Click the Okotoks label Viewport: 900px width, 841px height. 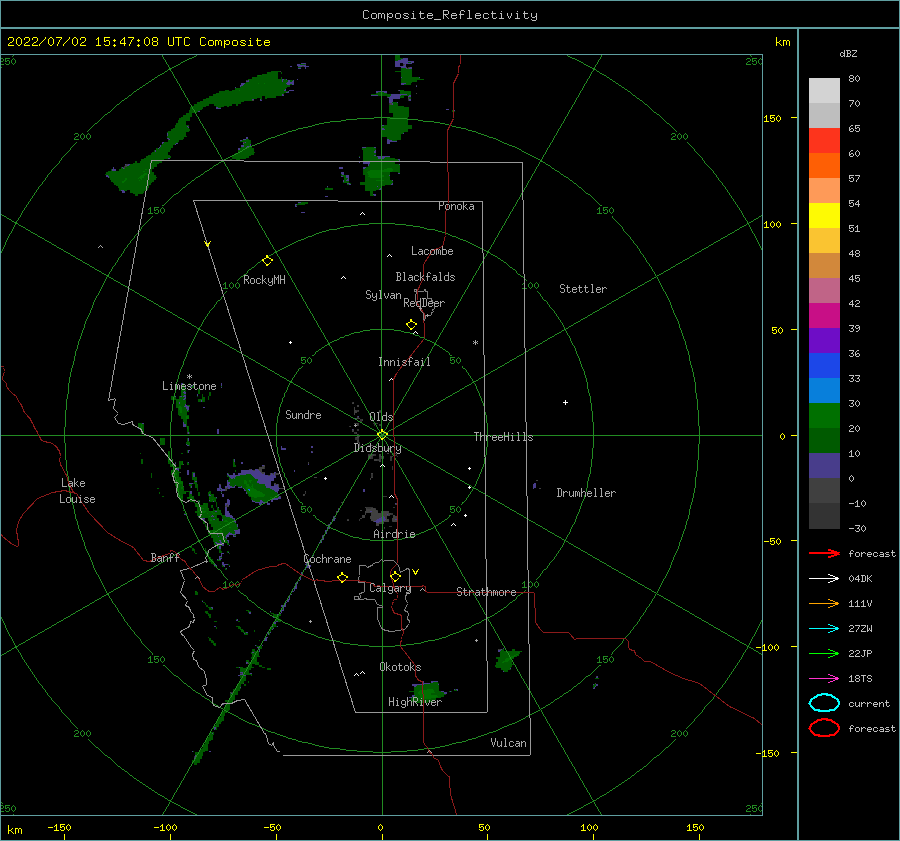tap(400, 667)
